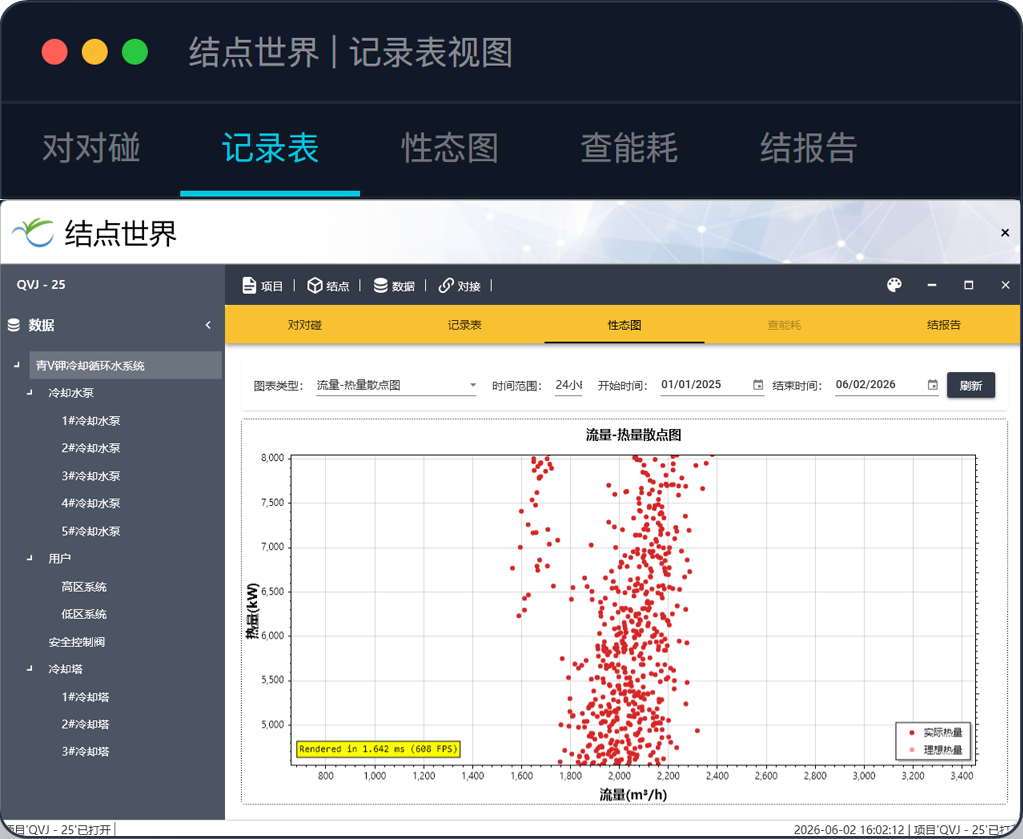Select 4#冷却水泵 in the tree
1023x839 pixels.
pyautogui.click(x=91, y=504)
